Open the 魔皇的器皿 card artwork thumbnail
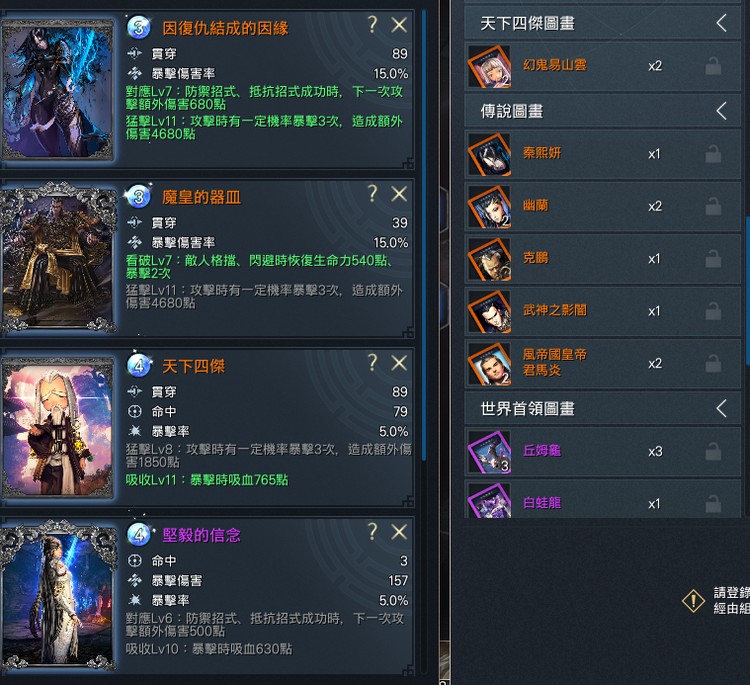The image size is (750, 685). pos(58,257)
